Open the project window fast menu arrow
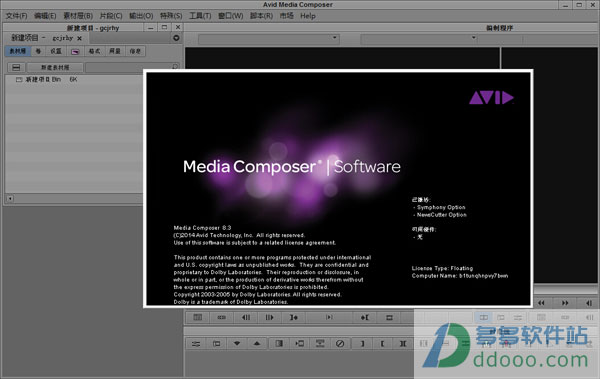Screen dimensions: 600x379 176,38
